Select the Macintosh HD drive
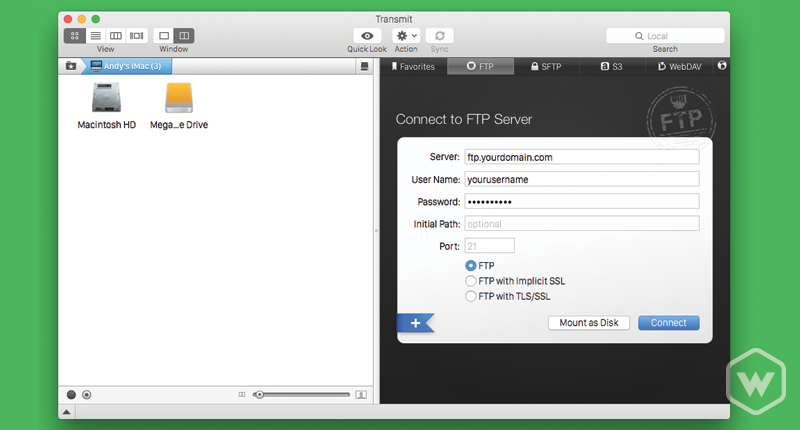This screenshot has width=800, height=430. (x=107, y=106)
